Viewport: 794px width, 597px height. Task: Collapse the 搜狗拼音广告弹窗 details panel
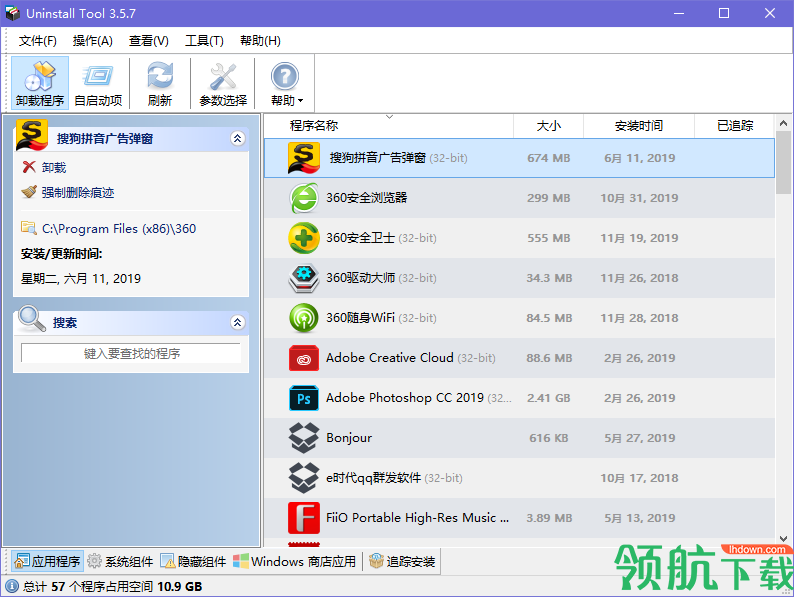coord(237,138)
